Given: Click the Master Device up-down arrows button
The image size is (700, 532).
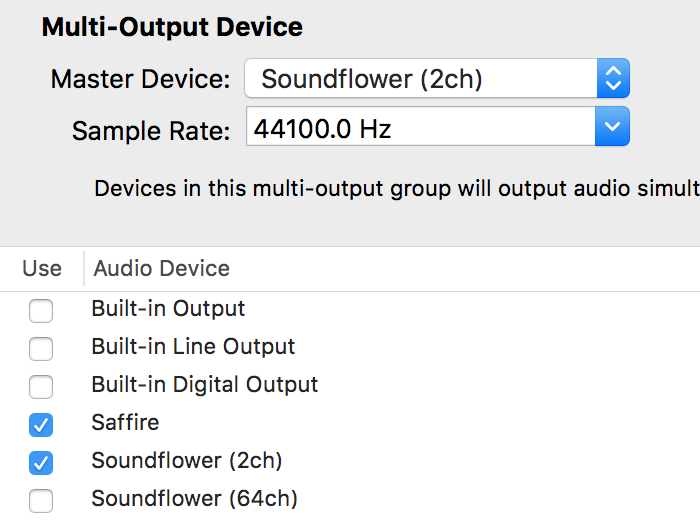Looking at the screenshot, I should coord(613,79).
